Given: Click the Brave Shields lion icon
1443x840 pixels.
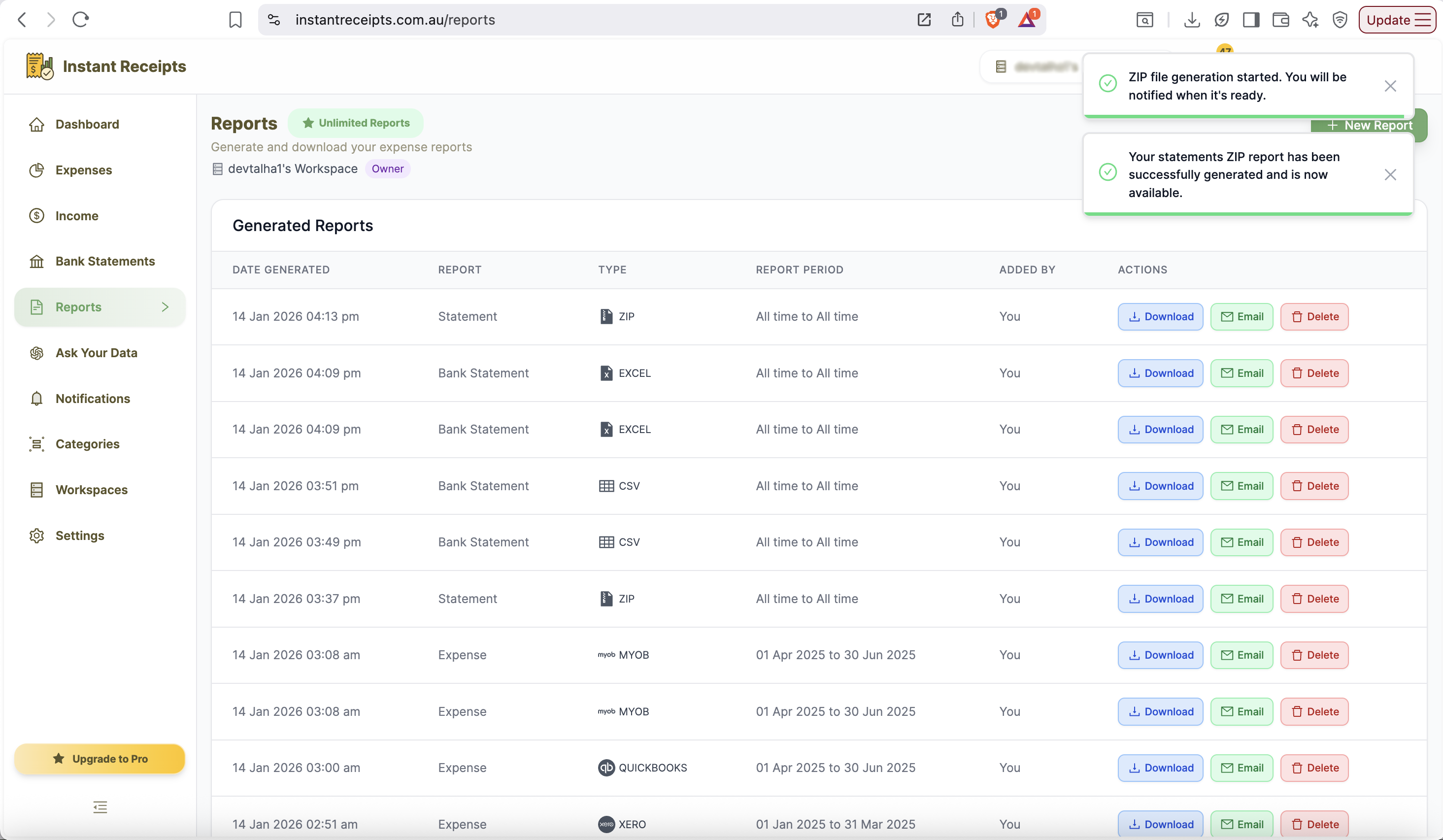Looking at the screenshot, I should [994, 20].
